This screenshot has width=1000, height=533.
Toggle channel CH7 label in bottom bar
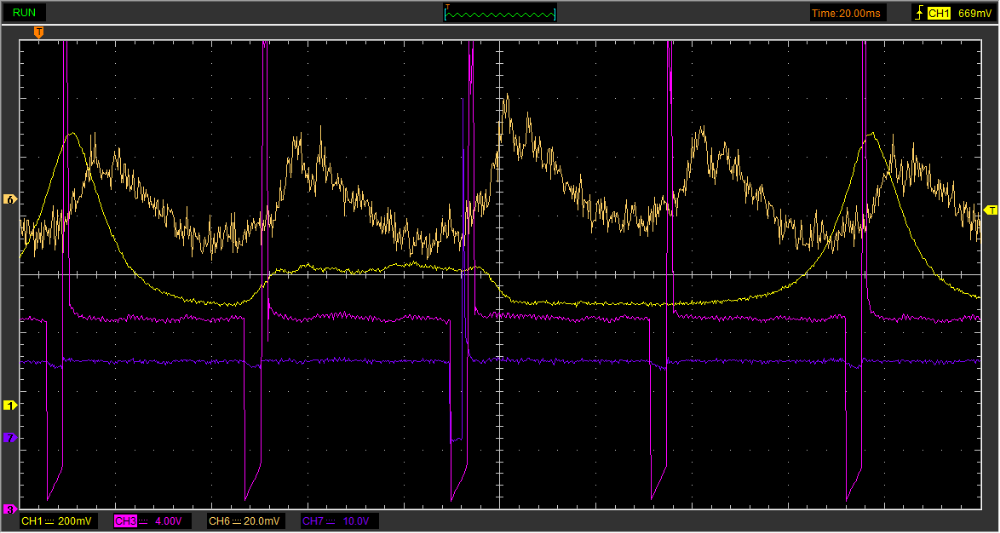coord(313,521)
